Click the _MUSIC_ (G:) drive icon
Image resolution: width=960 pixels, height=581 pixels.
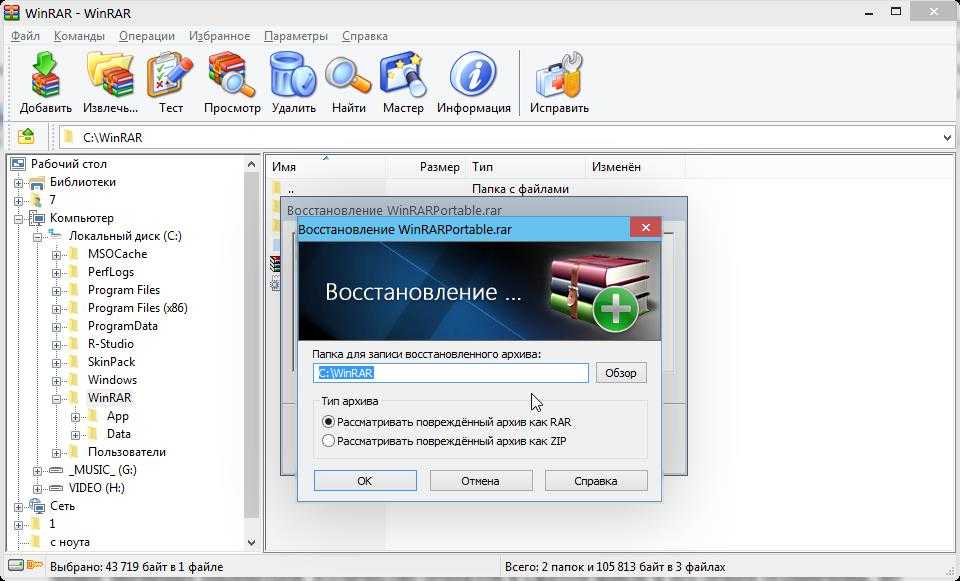[x=56, y=470]
